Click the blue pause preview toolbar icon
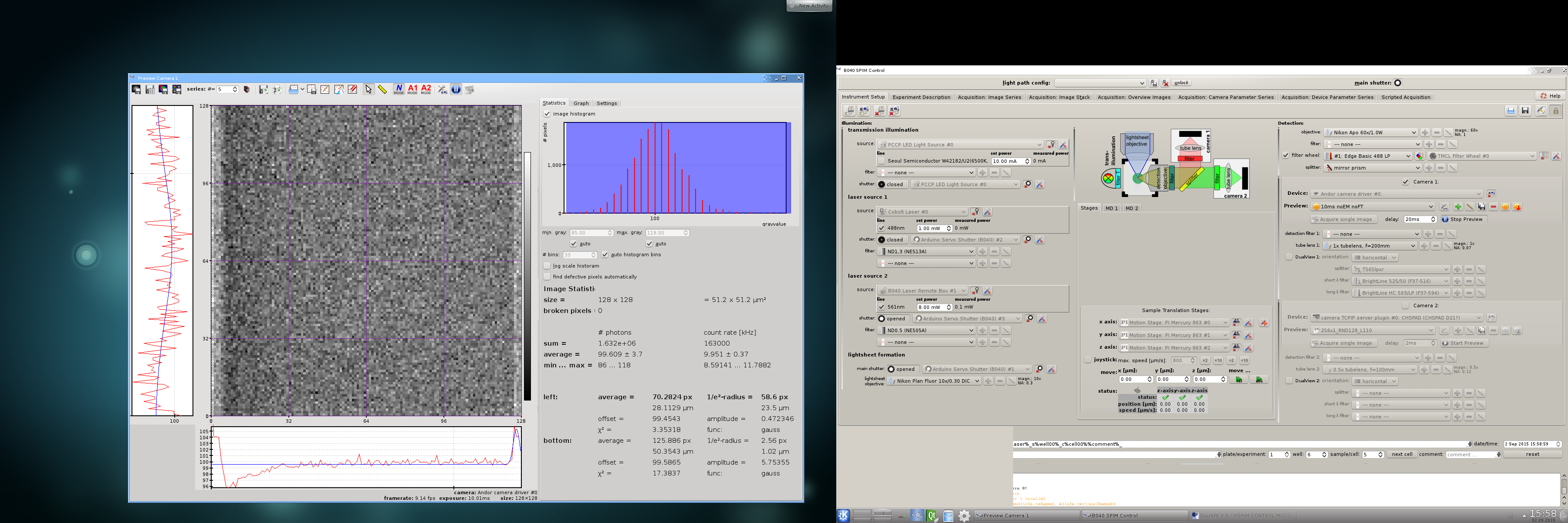 pyautogui.click(x=456, y=89)
